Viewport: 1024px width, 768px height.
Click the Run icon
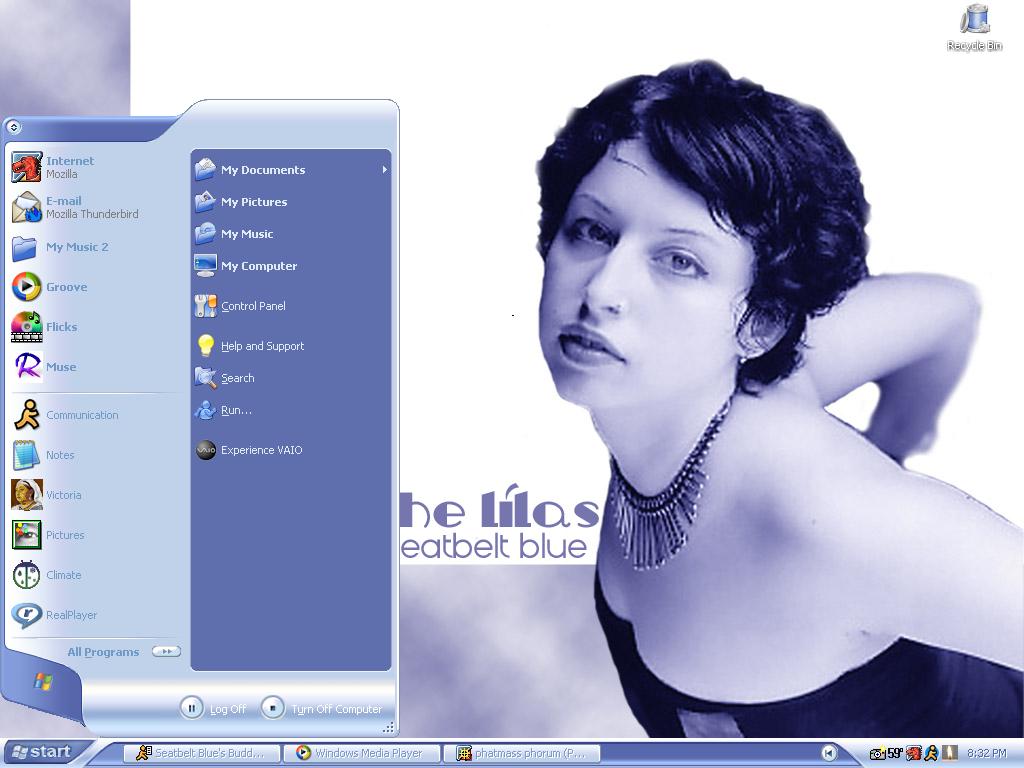[x=205, y=410]
